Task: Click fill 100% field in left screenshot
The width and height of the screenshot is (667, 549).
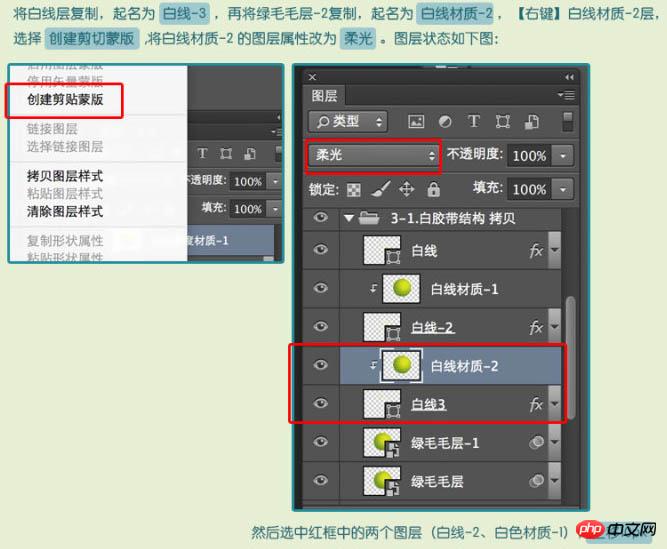Action: click(248, 209)
